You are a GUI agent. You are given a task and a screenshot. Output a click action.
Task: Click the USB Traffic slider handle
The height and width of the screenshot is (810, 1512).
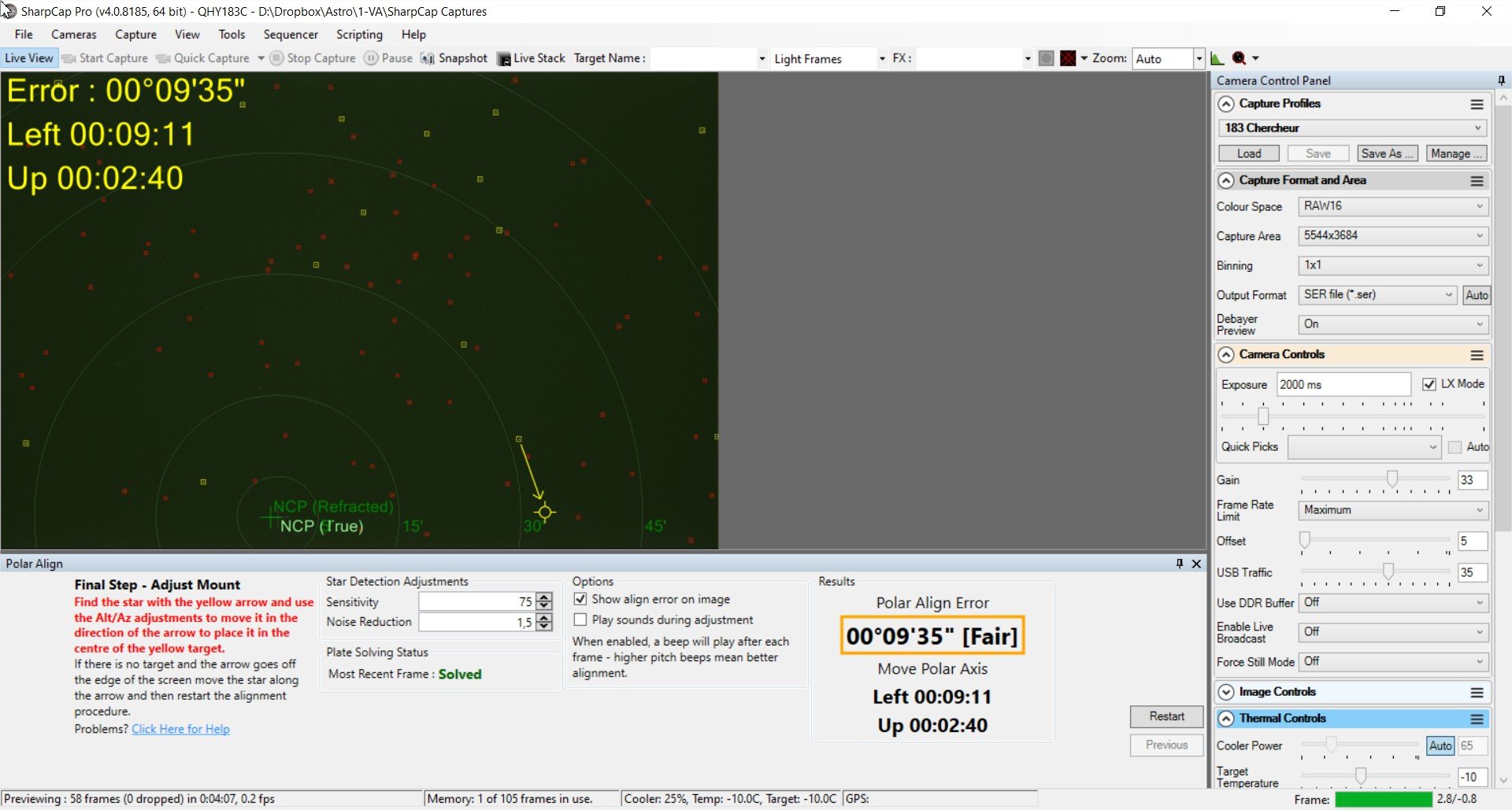point(1388,571)
